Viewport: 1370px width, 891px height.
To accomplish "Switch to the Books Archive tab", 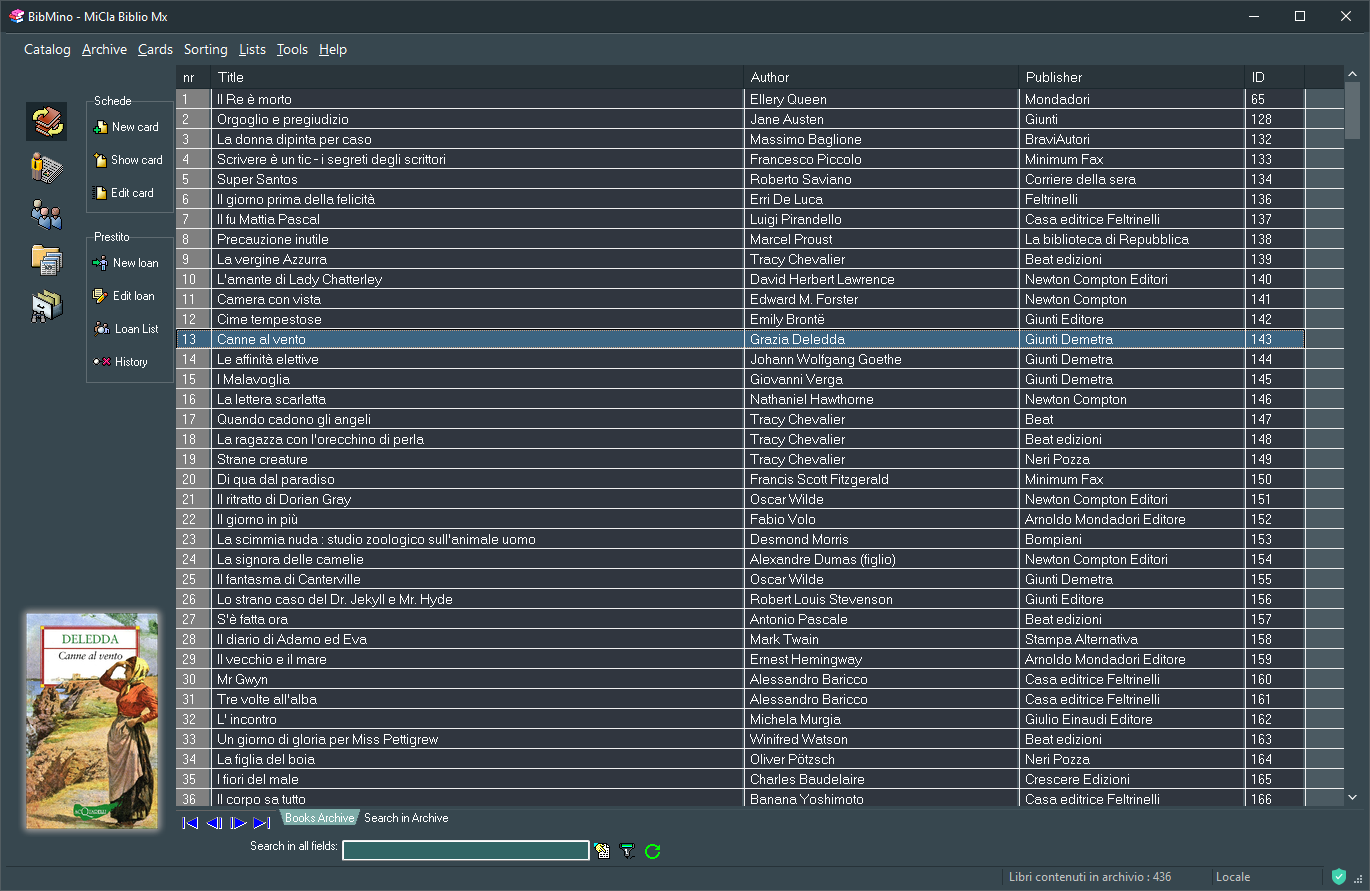I will click(x=319, y=817).
